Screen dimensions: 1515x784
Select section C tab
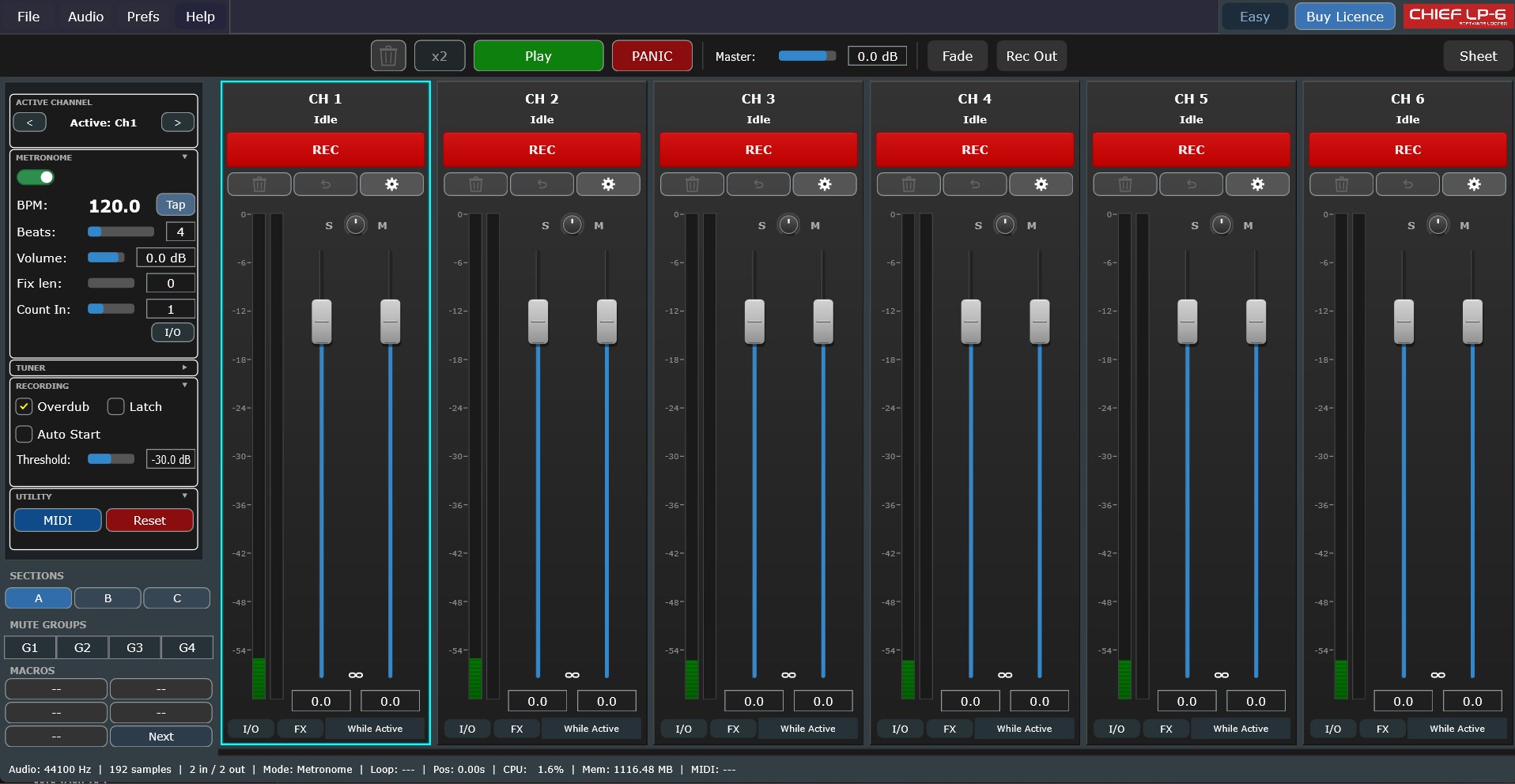(x=177, y=598)
